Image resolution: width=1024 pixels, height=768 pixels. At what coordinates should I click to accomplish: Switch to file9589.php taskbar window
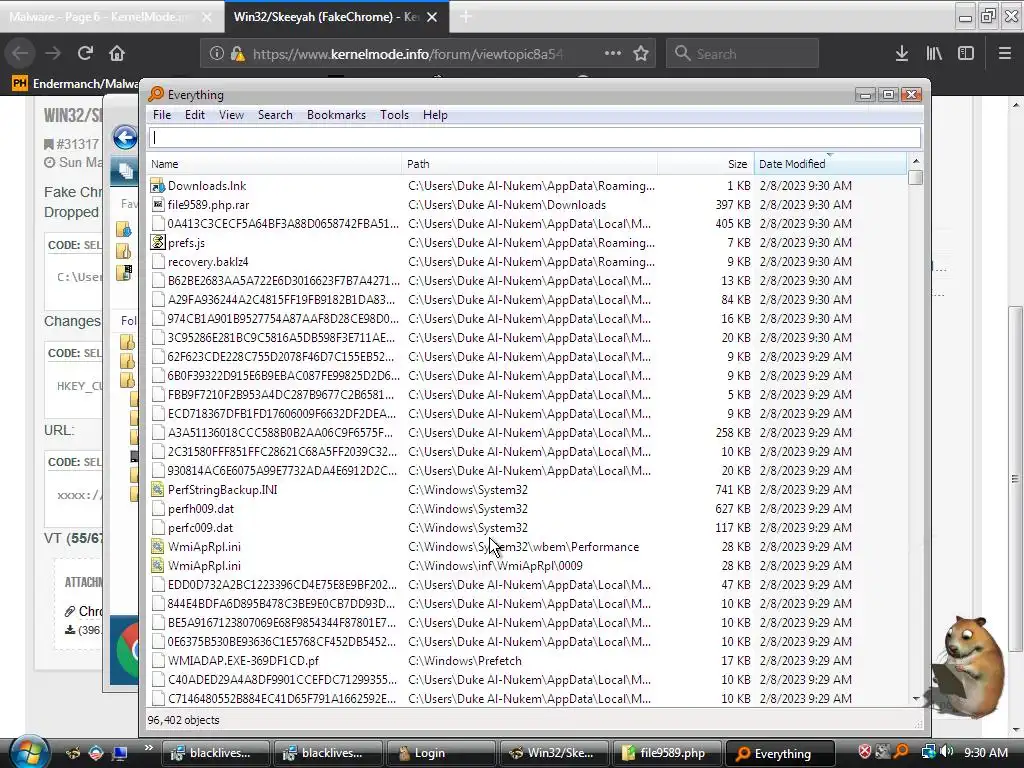click(667, 753)
